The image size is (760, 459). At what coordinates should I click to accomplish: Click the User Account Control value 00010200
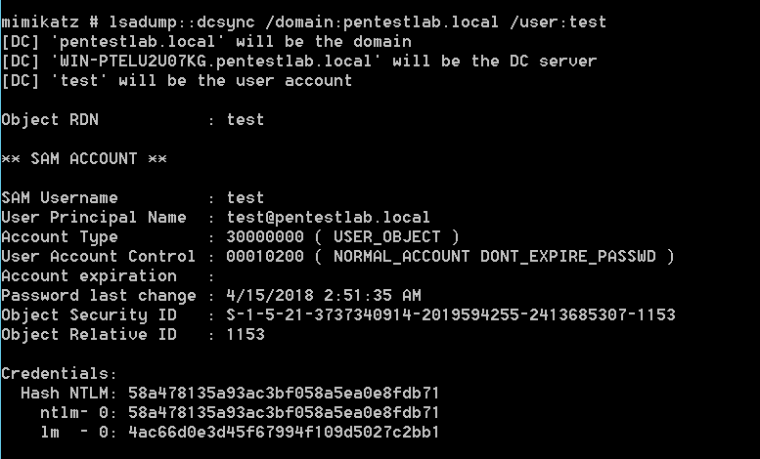point(265,256)
